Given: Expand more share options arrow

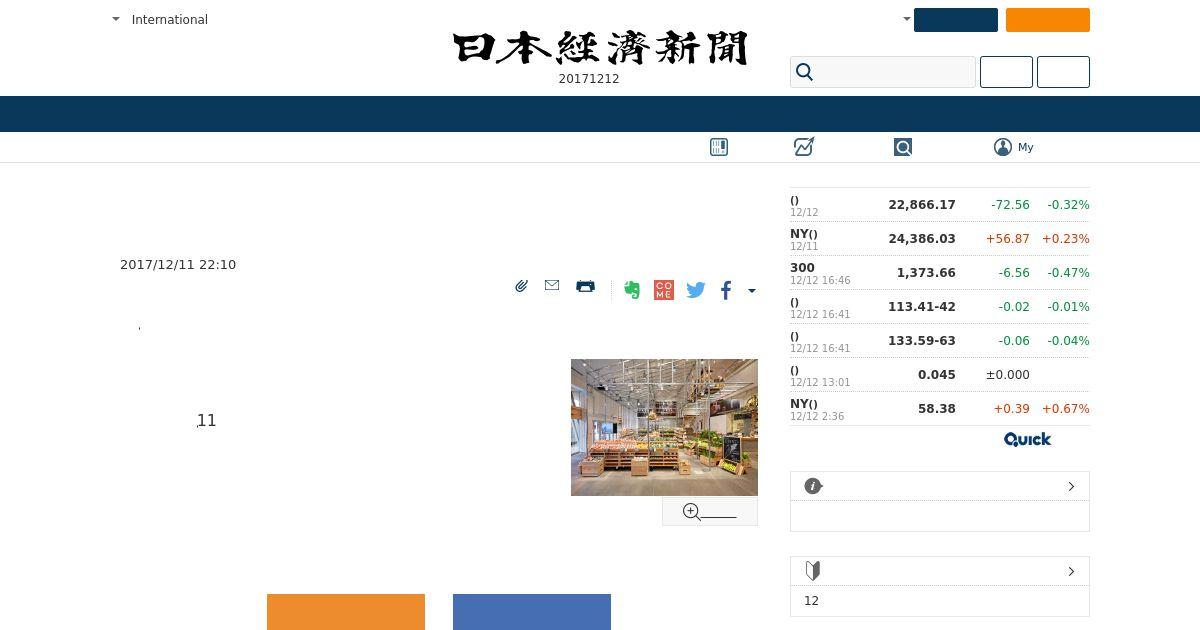Looking at the screenshot, I should [752, 291].
